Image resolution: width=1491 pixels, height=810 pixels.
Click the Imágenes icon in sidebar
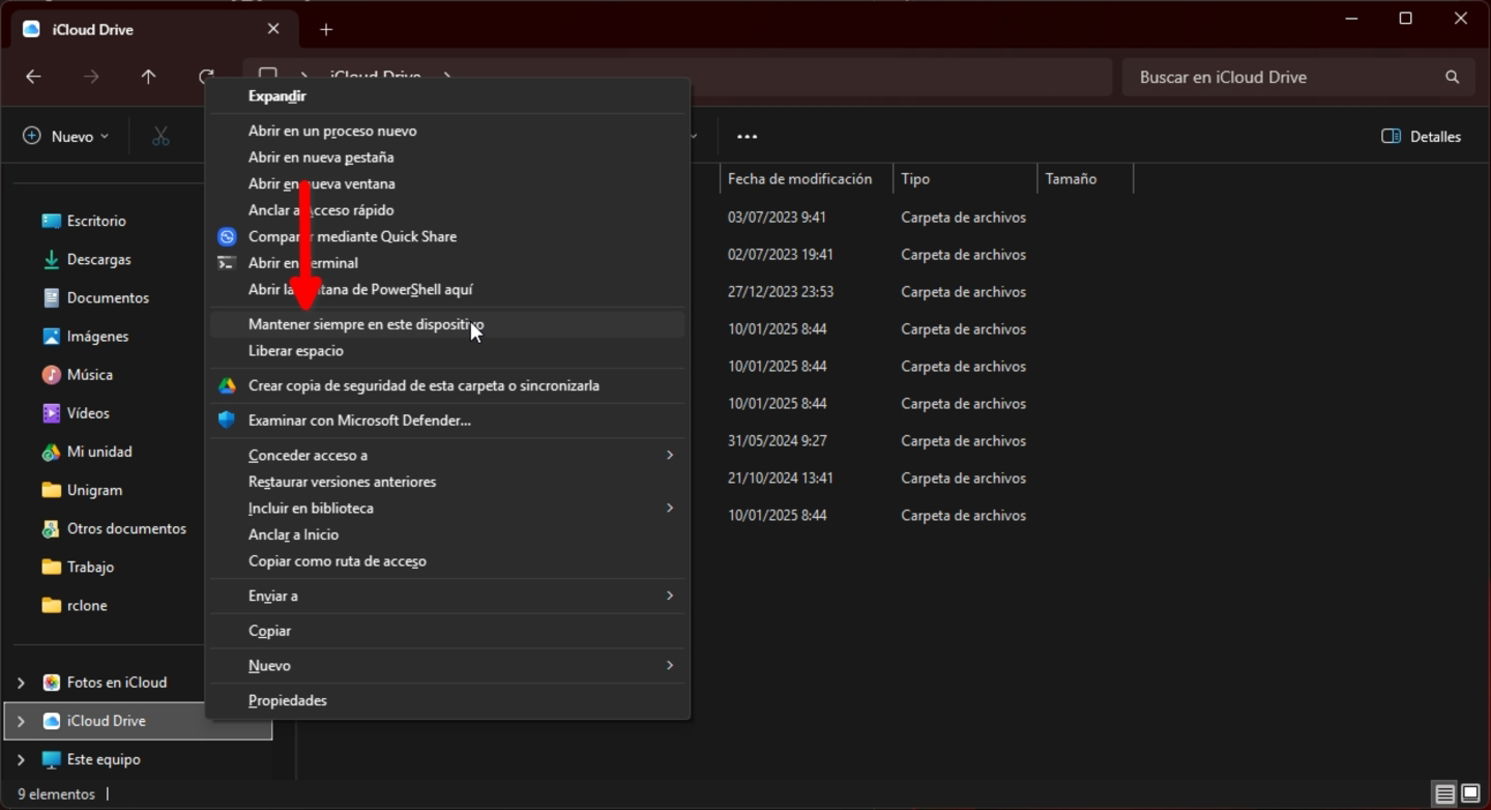pos(51,337)
